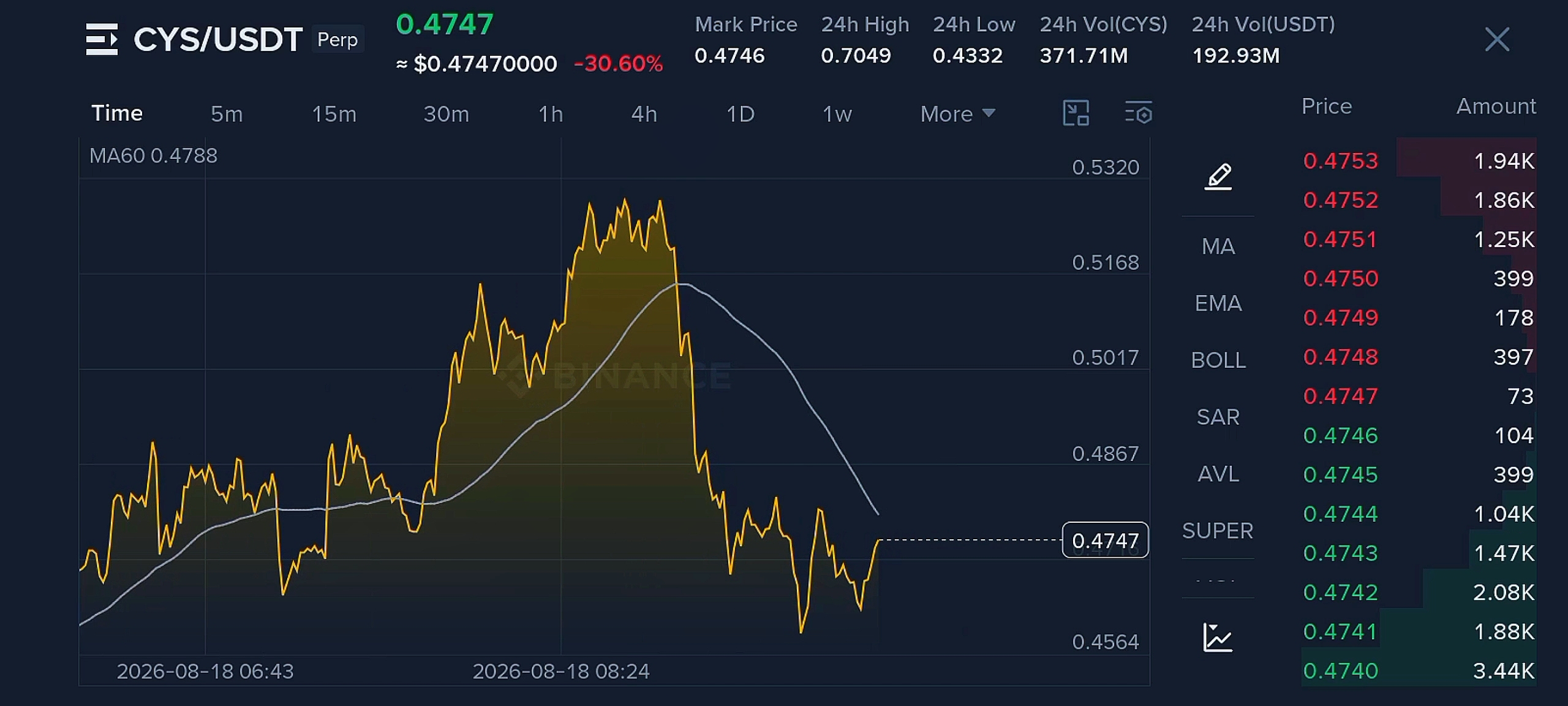
Task: Select bid price 0.4746
Action: (x=1340, y=436)
